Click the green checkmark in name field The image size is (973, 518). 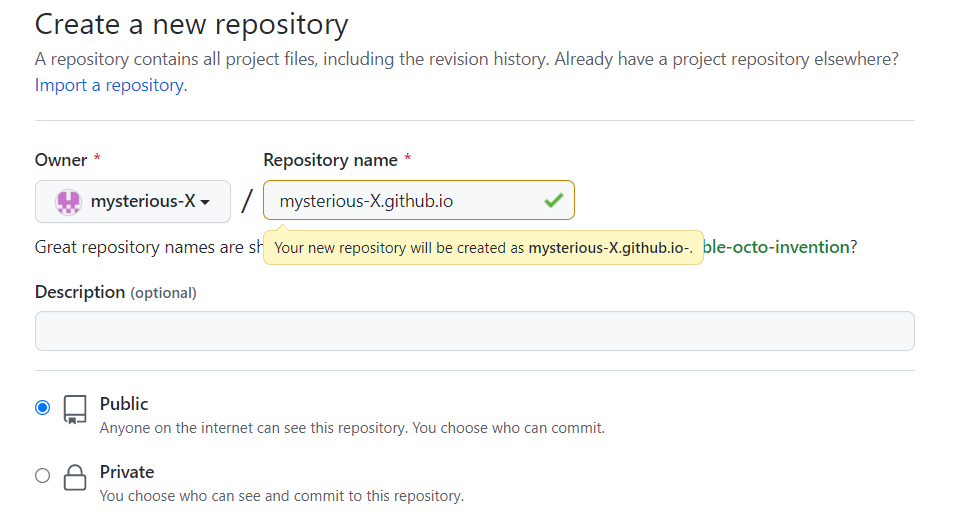(x=553, y=201)
